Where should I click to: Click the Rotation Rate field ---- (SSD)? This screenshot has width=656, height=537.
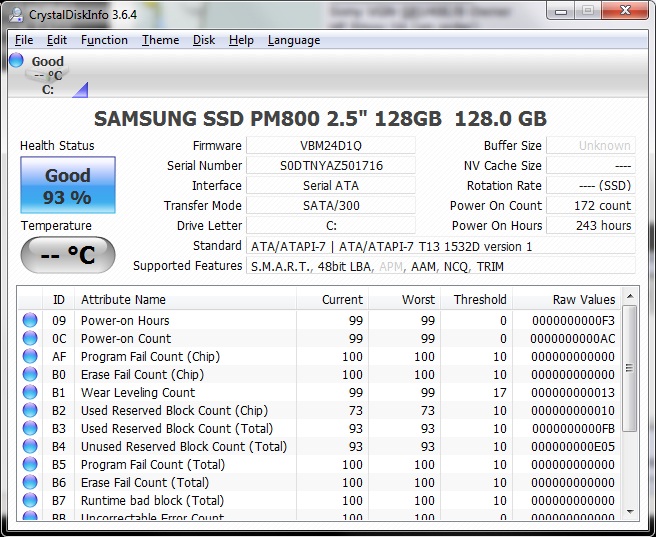coord(591,186)
